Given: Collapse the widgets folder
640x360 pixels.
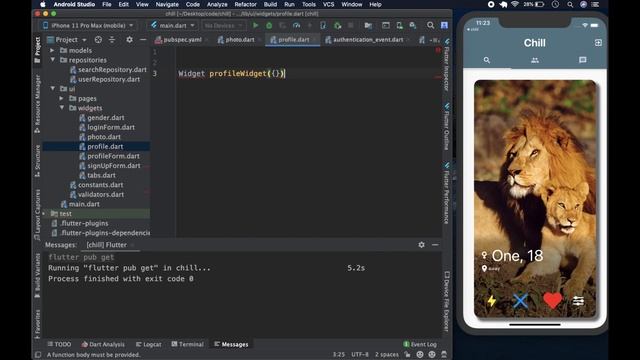Looking at the screenshot, I should pos(61,108).
